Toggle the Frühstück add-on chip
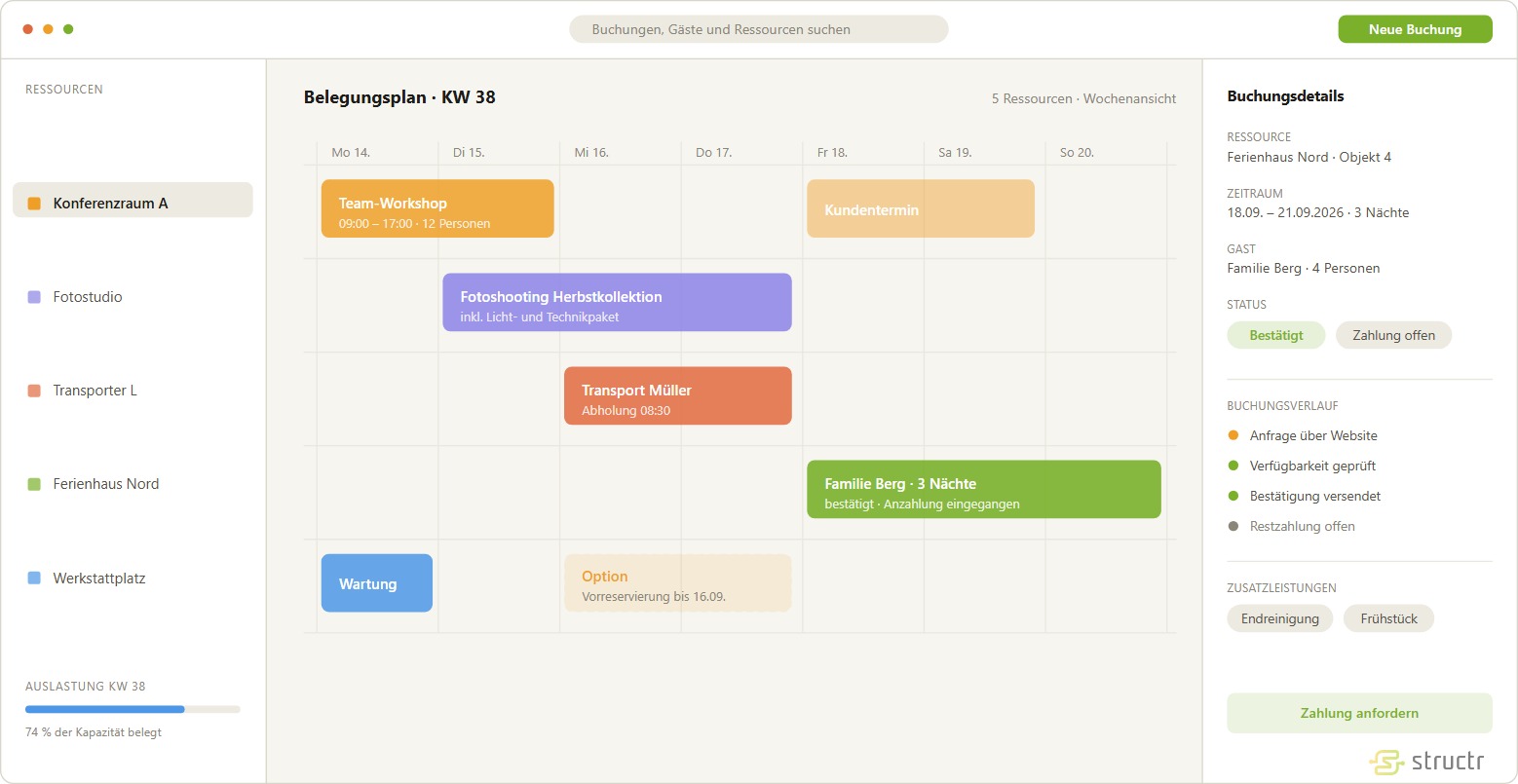Image resolution: width=1518 pixels, height=784 pixels. [1388, 618]
